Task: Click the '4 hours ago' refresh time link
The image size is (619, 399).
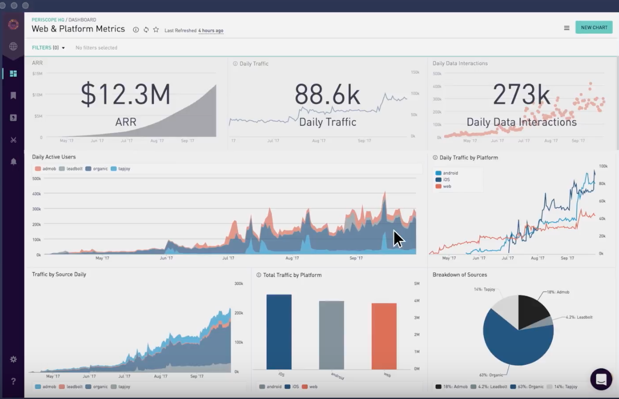Action: click(211, 30)
